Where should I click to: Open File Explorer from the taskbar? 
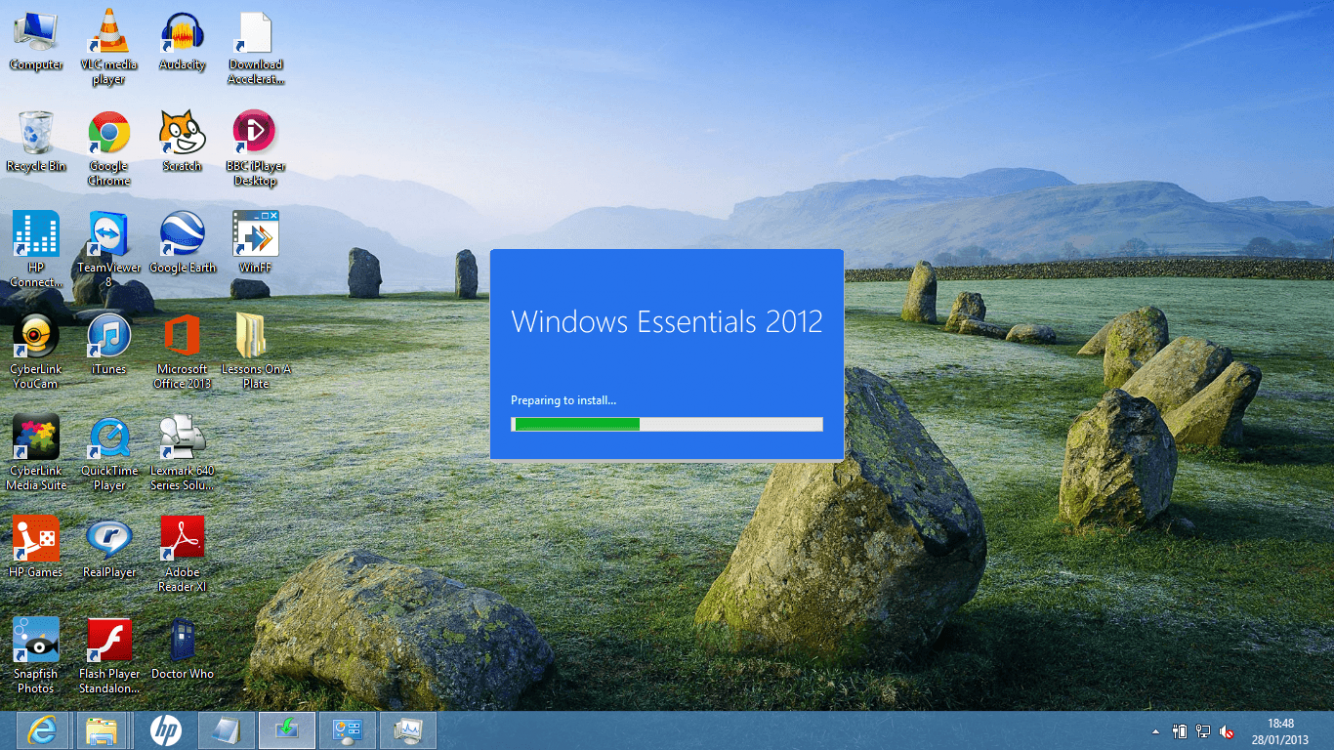tap(102, 731)
